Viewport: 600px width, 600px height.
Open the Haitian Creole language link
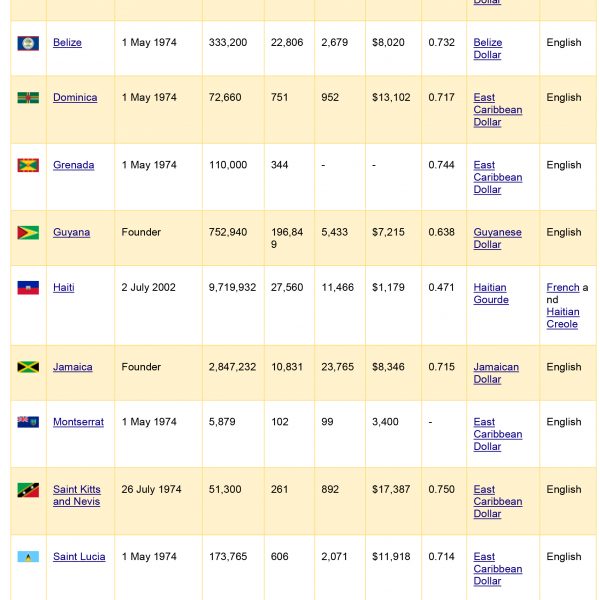[562, 318]
